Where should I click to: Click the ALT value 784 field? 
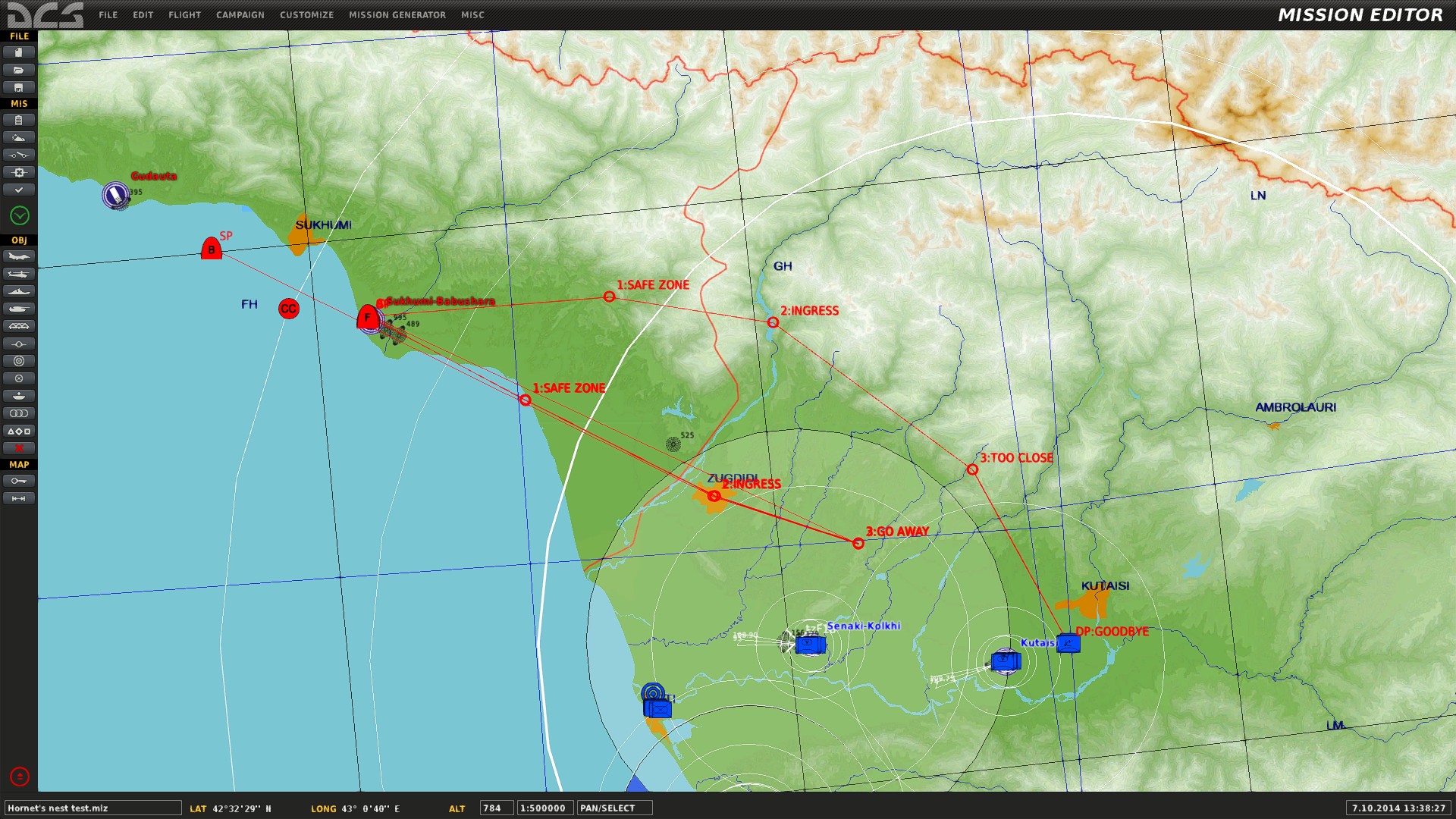click(x=496, y=808)
